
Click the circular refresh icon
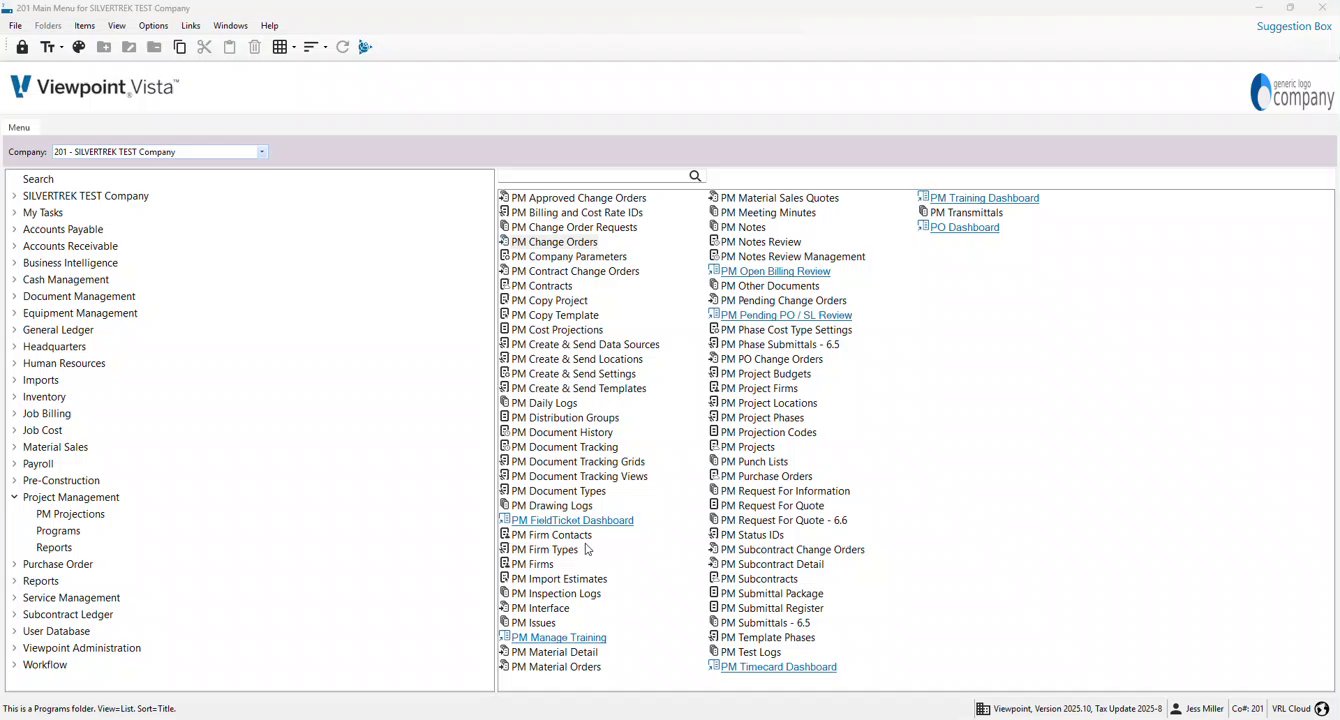tap(343, 47)
